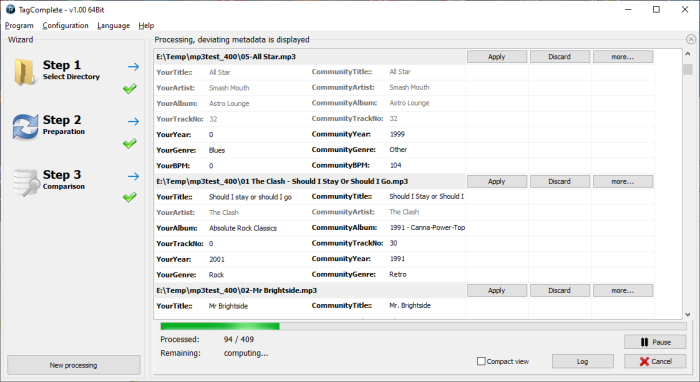Enable the Compact view checkbox
700x382 pixels.
(481, 361)
